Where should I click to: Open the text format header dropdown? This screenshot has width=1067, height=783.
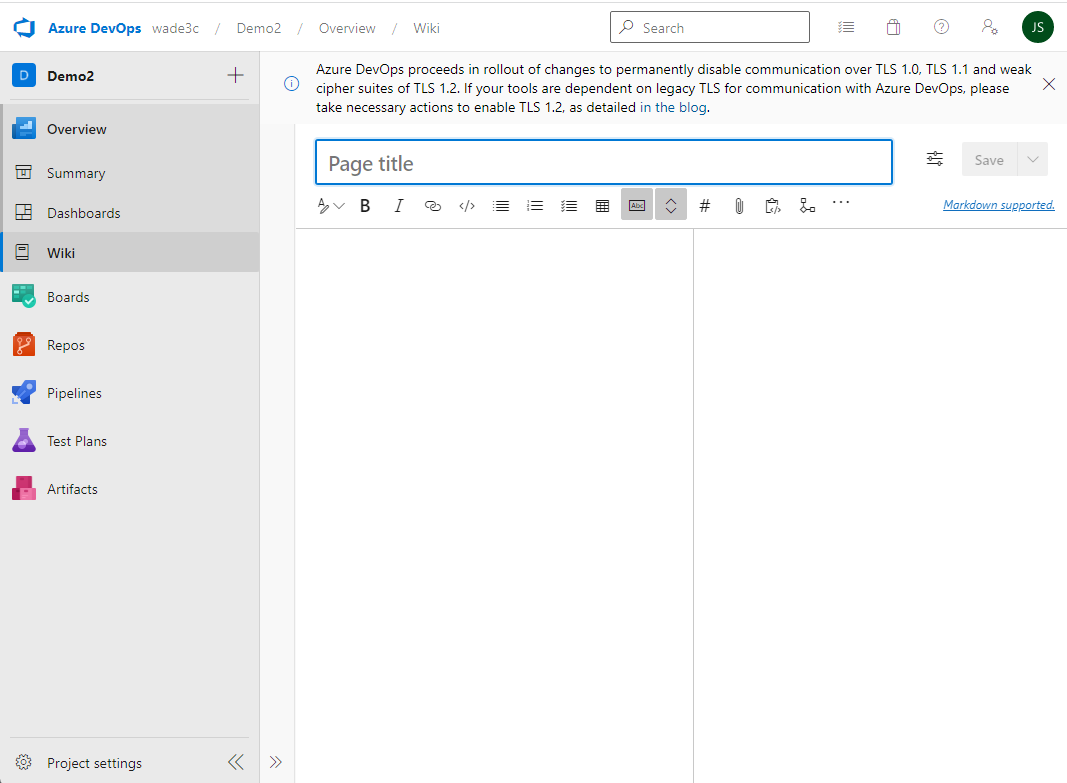pos(330,206)
